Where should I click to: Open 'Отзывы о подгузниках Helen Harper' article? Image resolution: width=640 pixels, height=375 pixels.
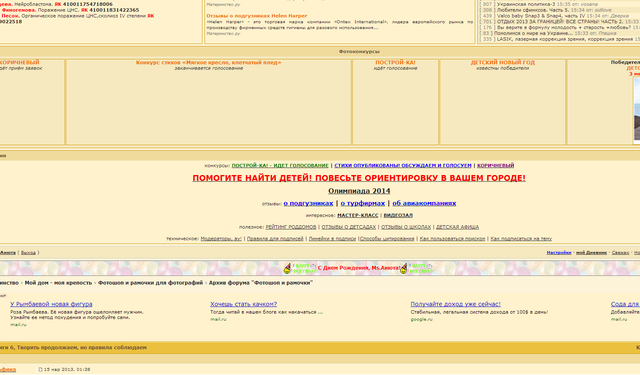tap(256, 16)
